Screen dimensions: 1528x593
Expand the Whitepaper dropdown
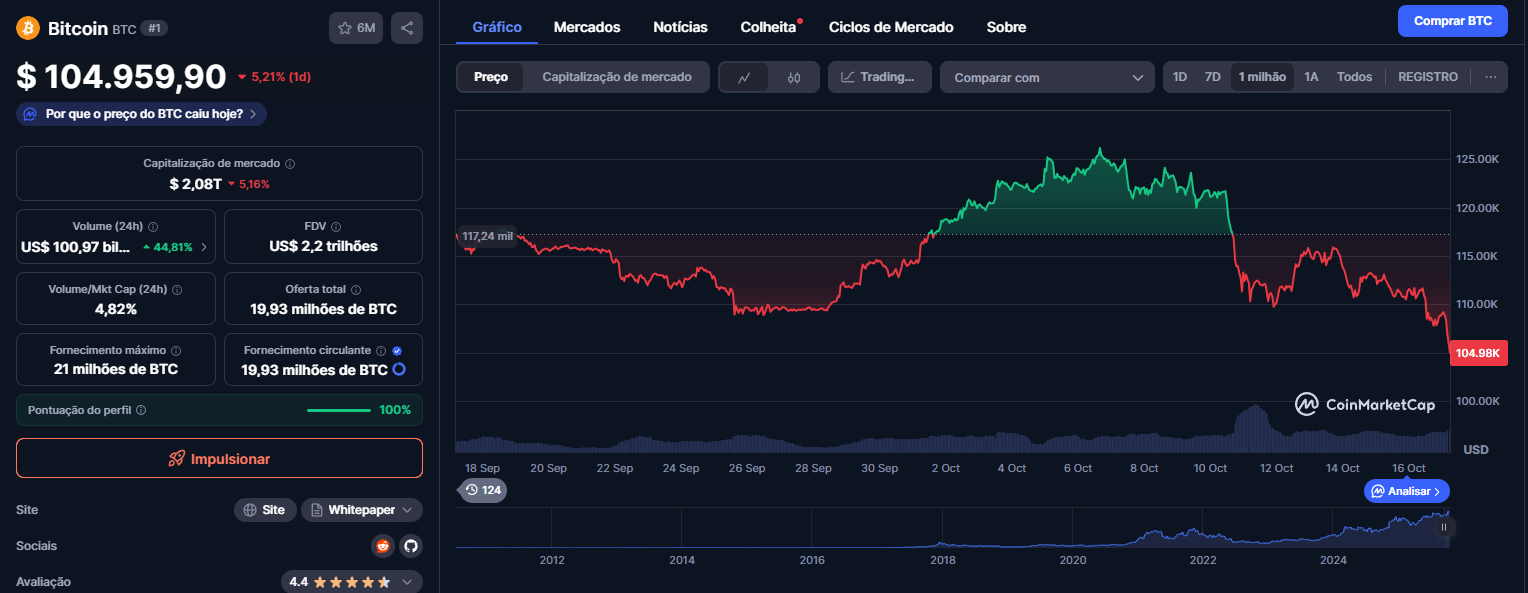pos(361,510)
